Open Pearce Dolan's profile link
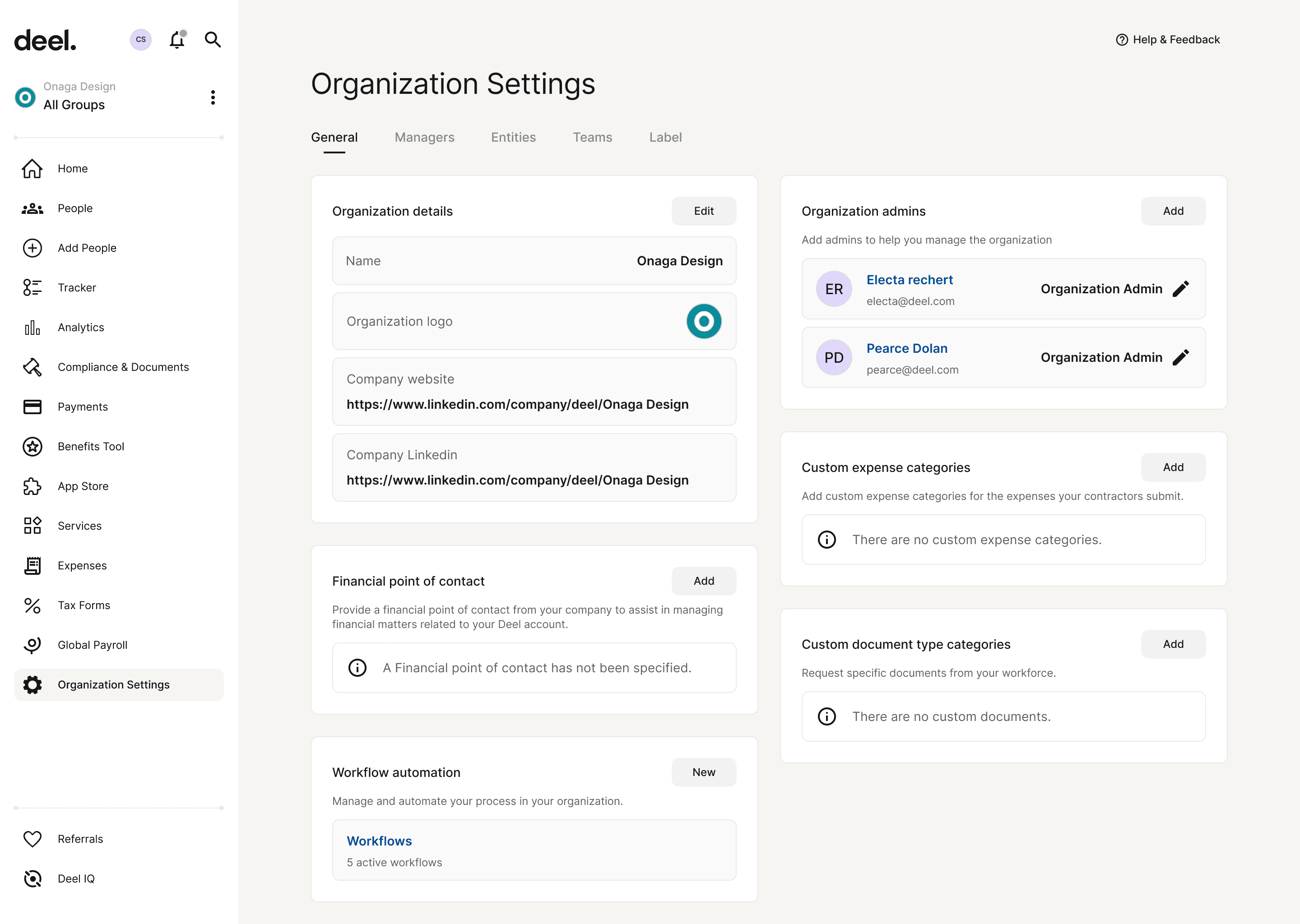 pos(907,348)
